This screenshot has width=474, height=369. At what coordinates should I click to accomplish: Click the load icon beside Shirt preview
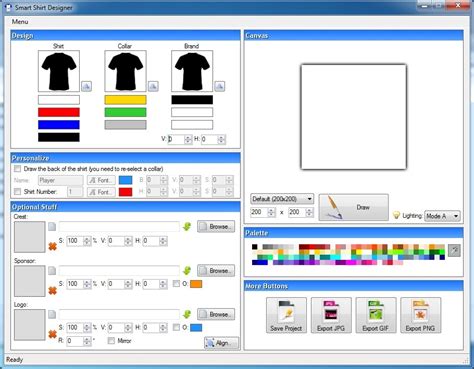(86, 86)
